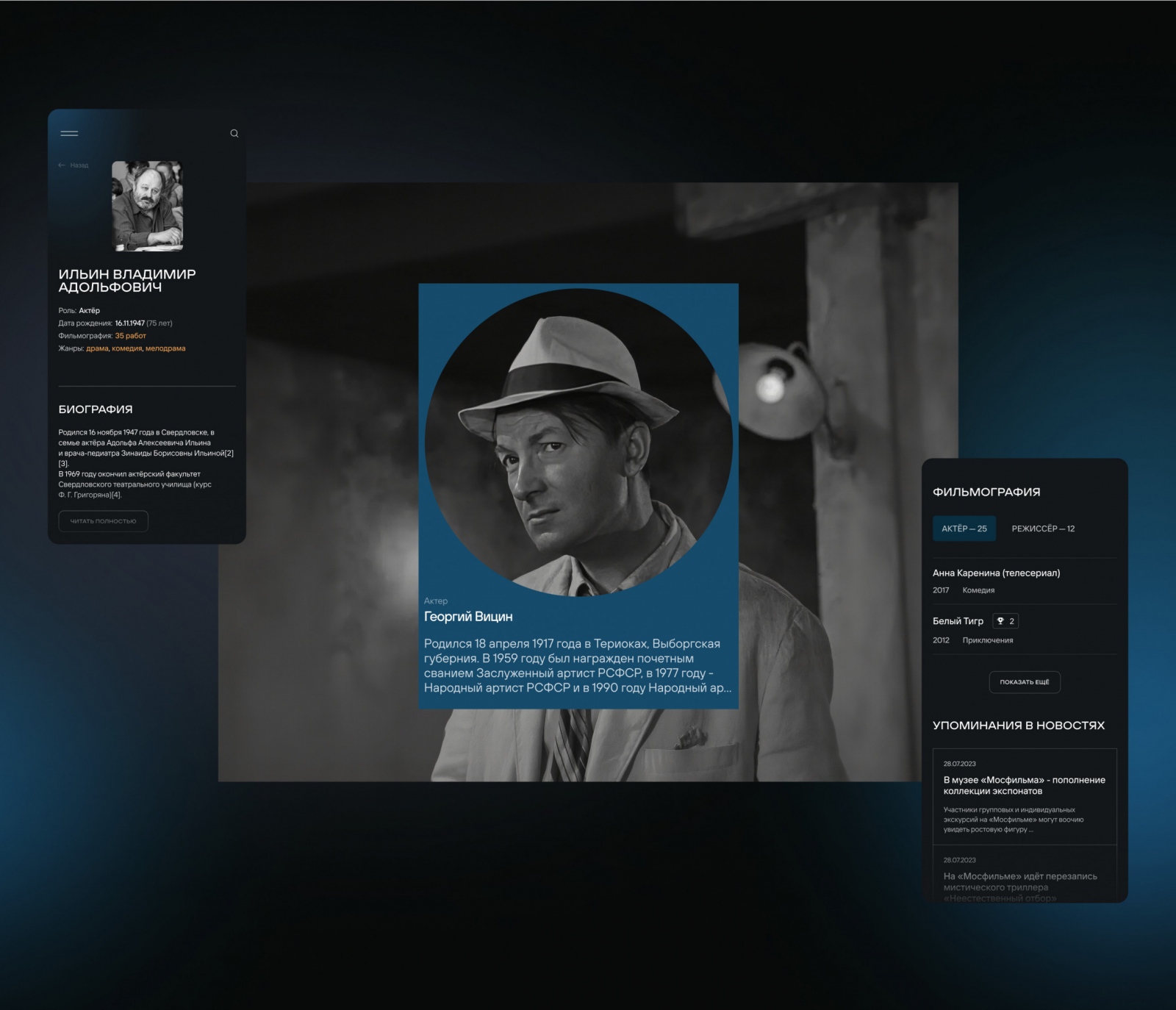Open the 35 работ filmography link
Screen dimensions: 1176x1010
pos(131,336)
